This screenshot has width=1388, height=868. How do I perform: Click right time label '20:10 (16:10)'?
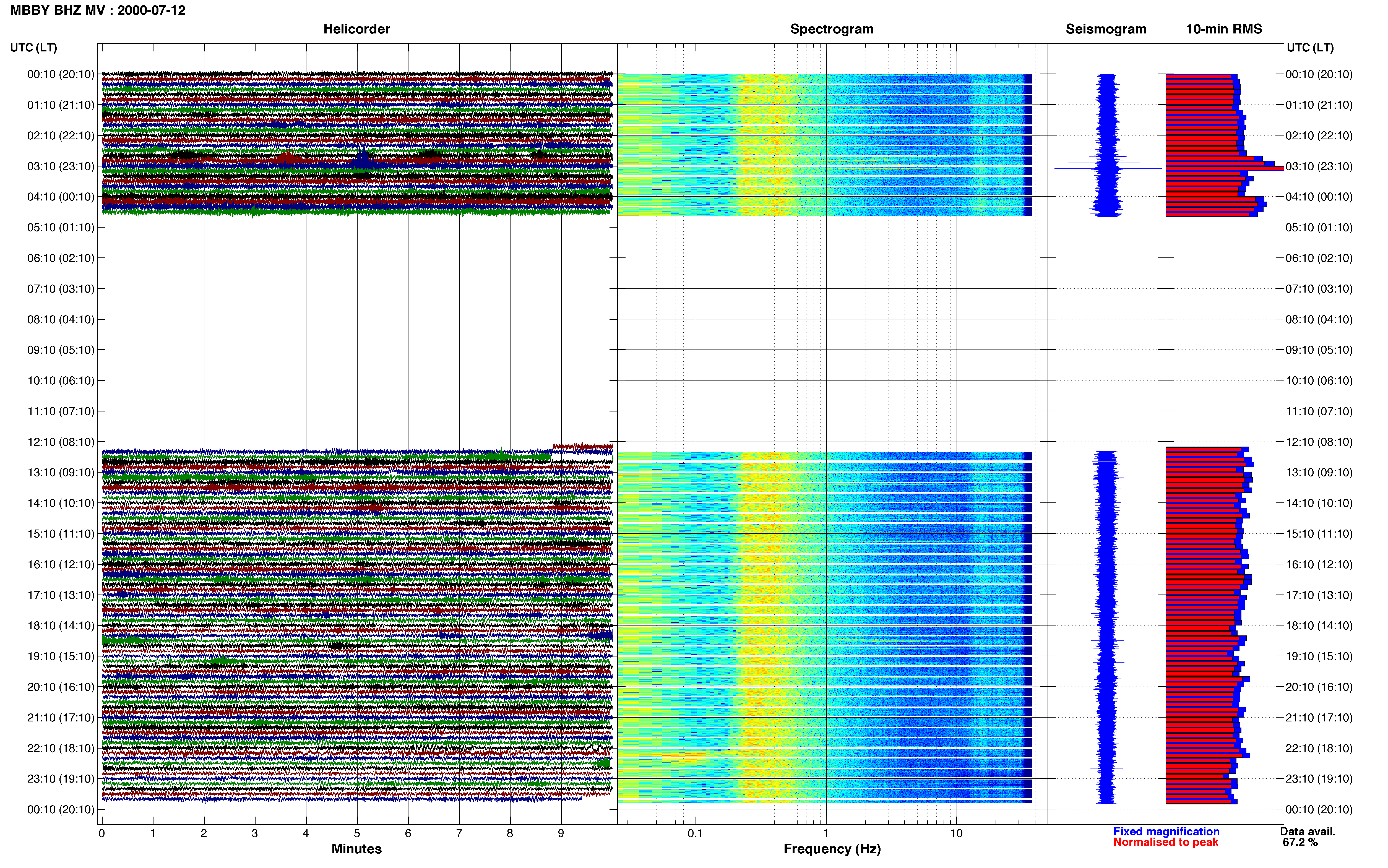click(1319, 687)
